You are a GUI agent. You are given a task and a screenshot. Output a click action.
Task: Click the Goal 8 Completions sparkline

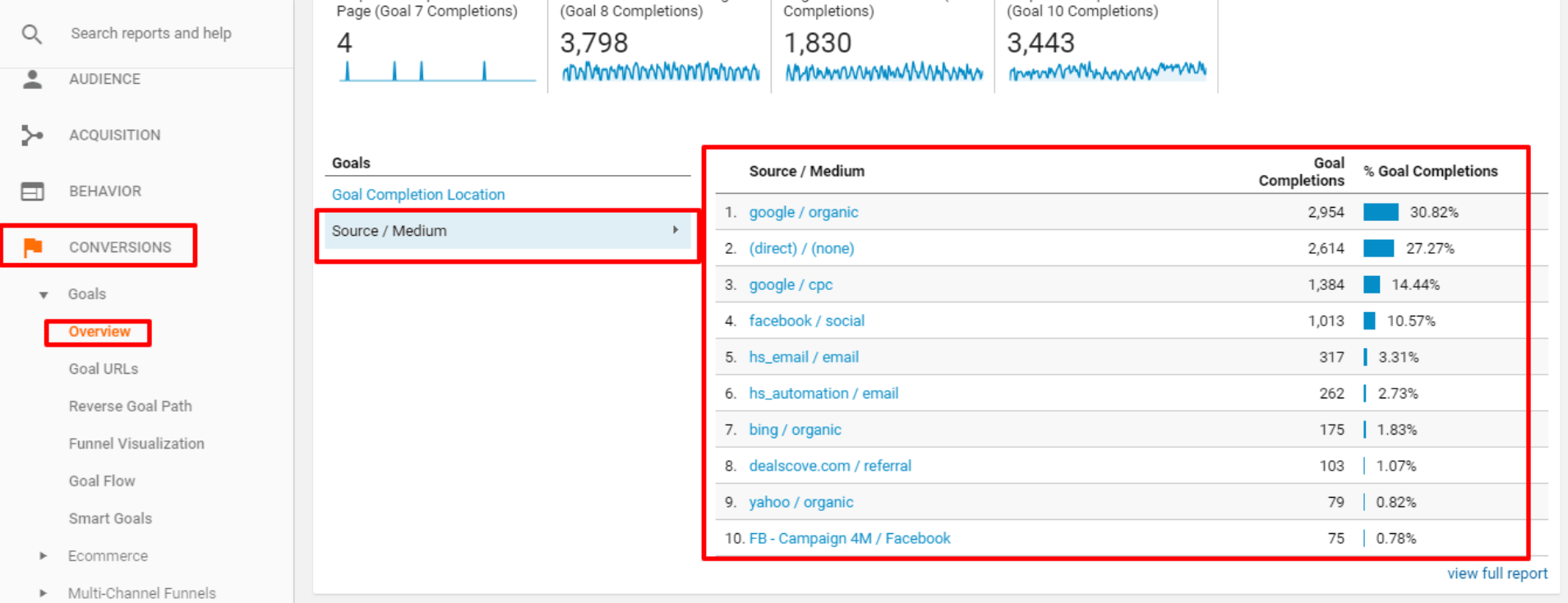[x=661, y=71]
